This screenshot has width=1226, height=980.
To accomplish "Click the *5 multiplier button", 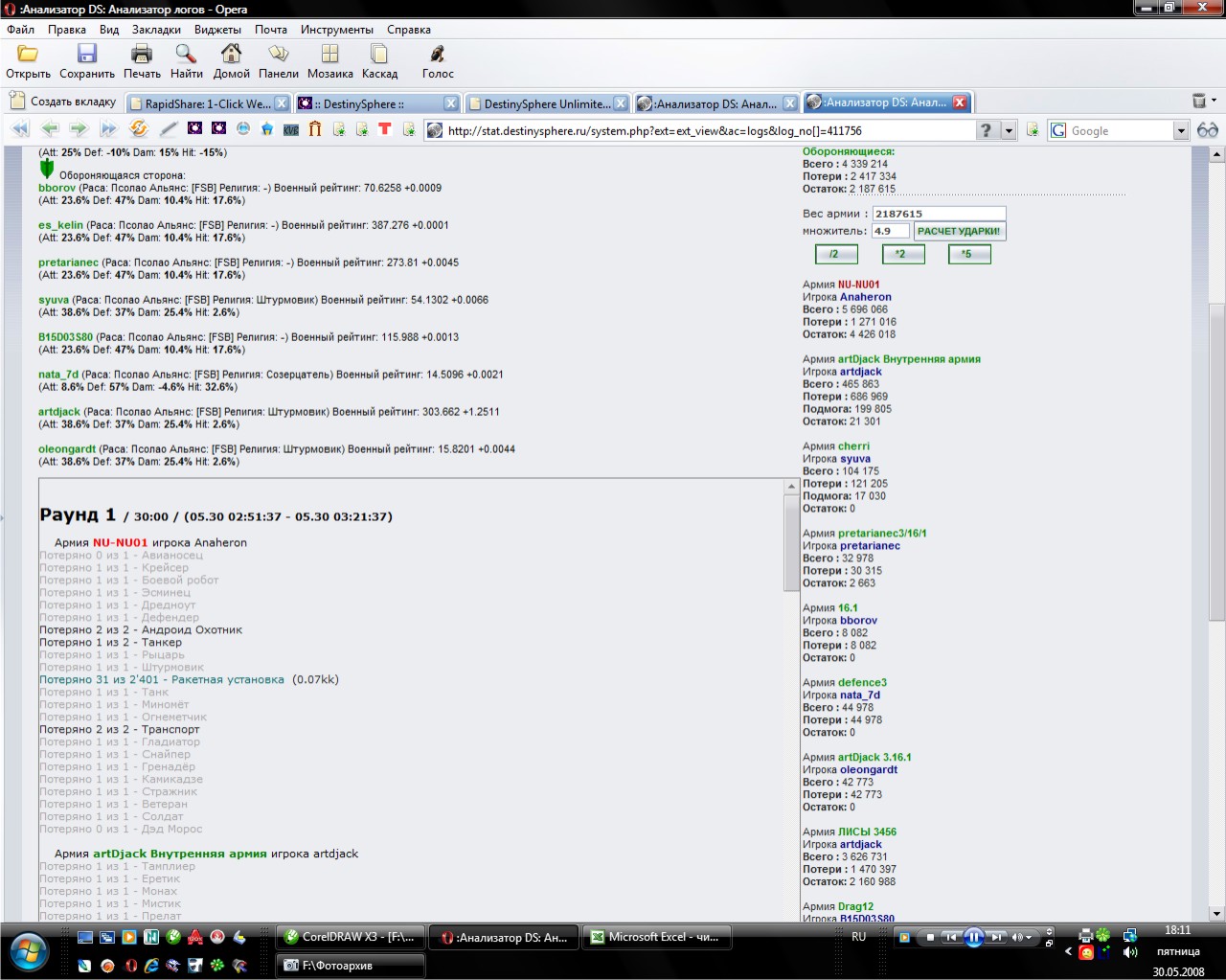I will (x=968, y=254).
